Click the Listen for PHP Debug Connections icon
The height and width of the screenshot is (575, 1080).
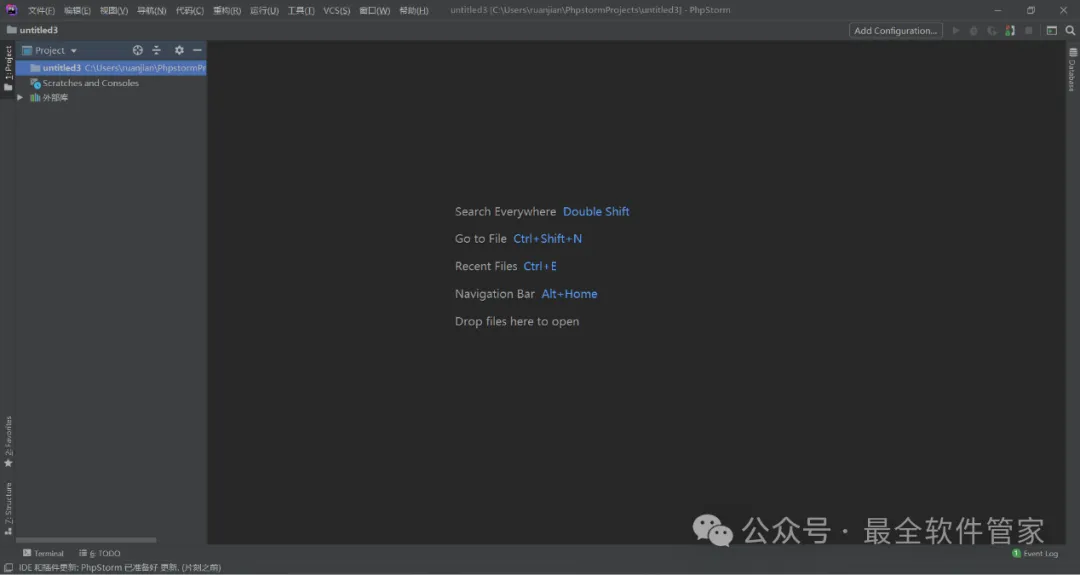1010,30
